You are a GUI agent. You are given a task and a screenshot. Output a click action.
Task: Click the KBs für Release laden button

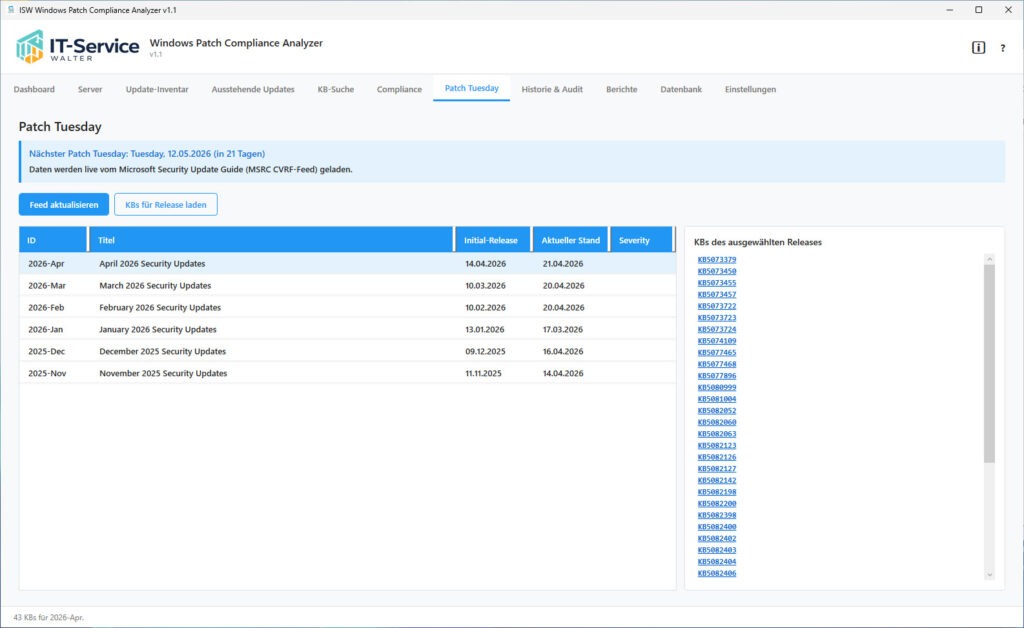[x=166, y=204]
